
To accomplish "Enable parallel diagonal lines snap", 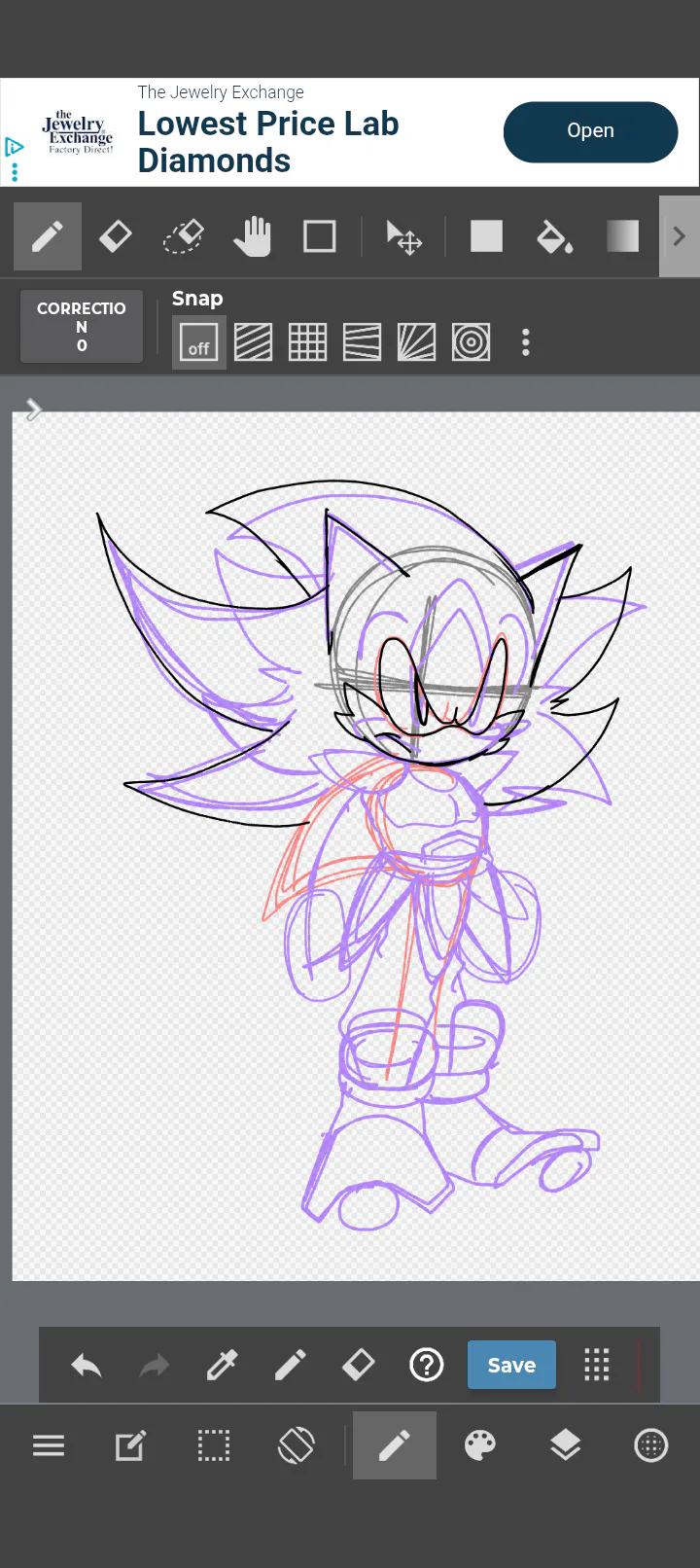I will click(254, 342).
